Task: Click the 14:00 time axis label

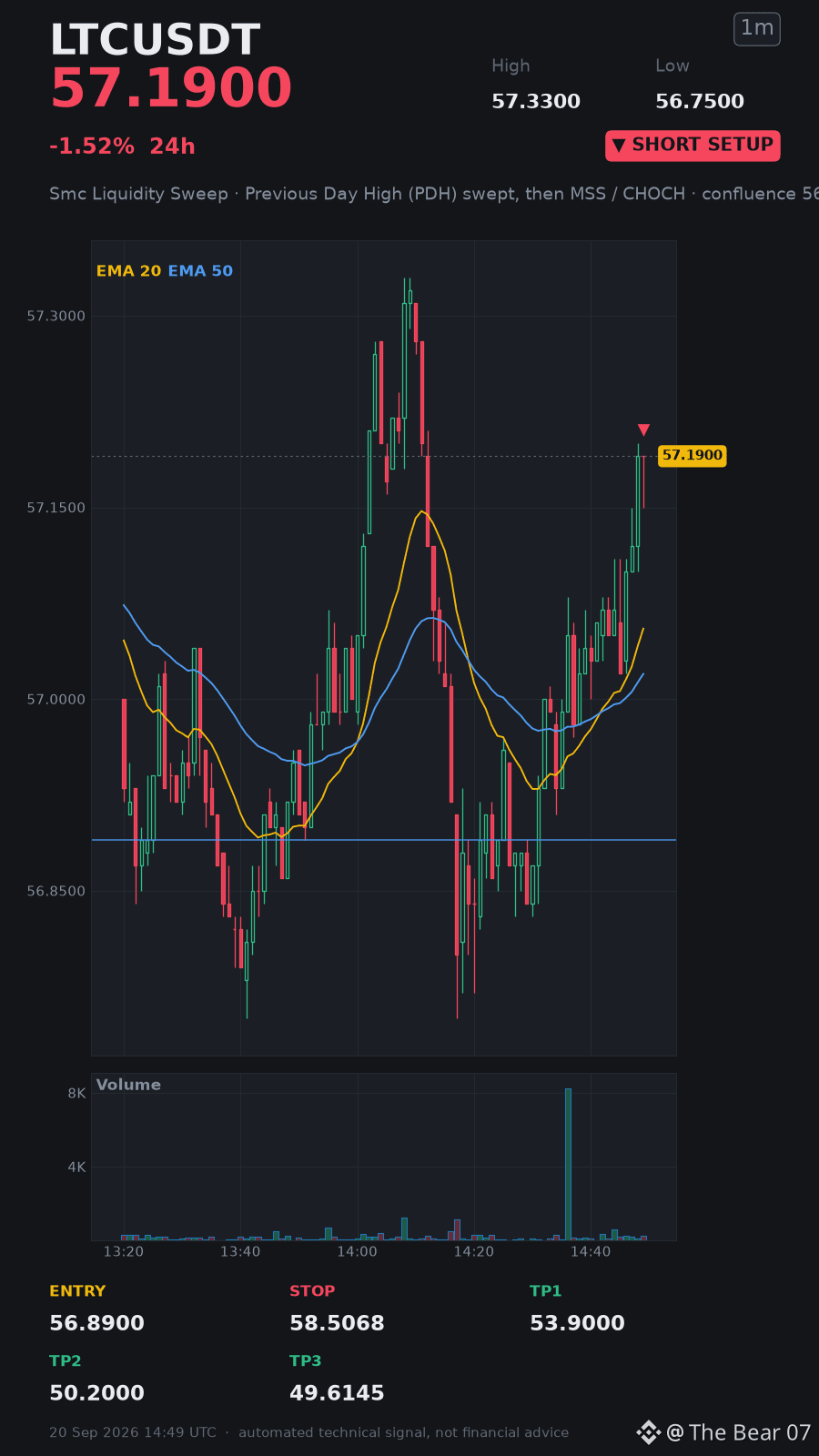Action: [357, 1251]
